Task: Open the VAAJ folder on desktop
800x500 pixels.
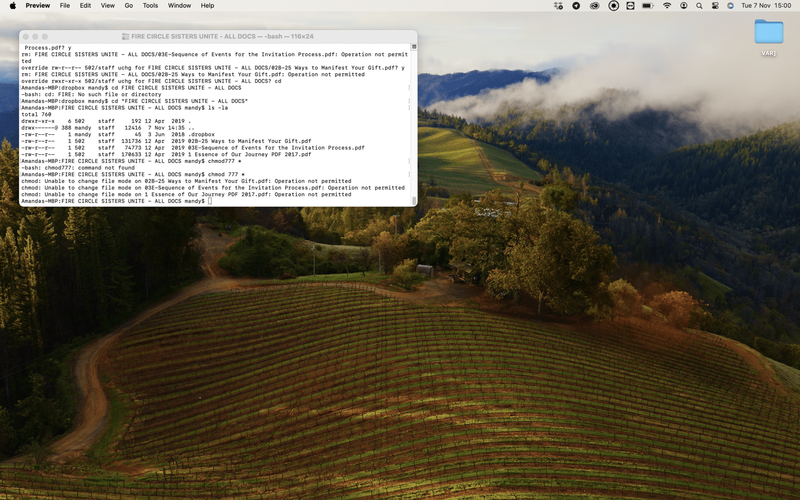Action: (768, 36)
